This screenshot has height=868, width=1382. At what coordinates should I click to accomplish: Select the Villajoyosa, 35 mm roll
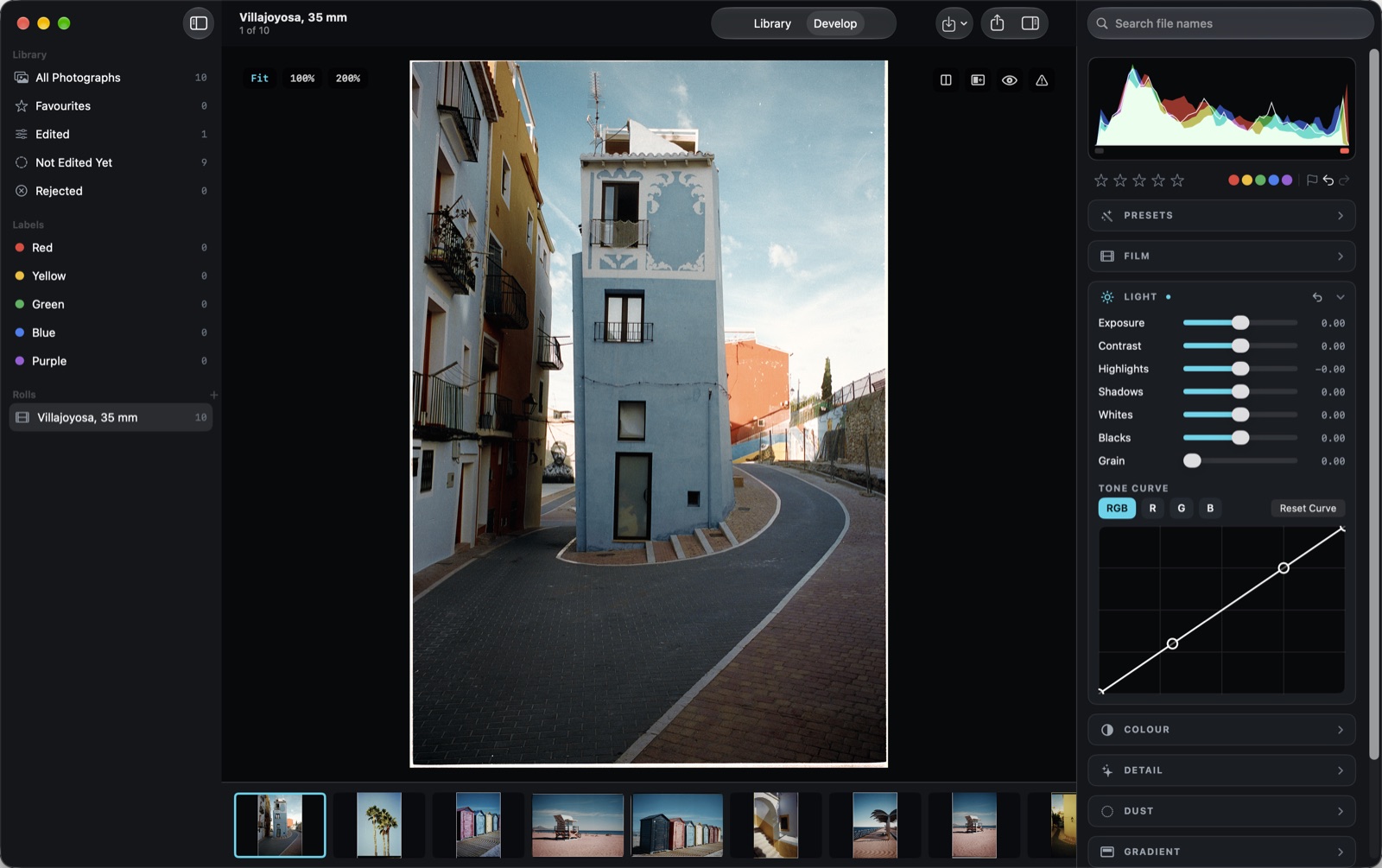(x=111, y=417)
